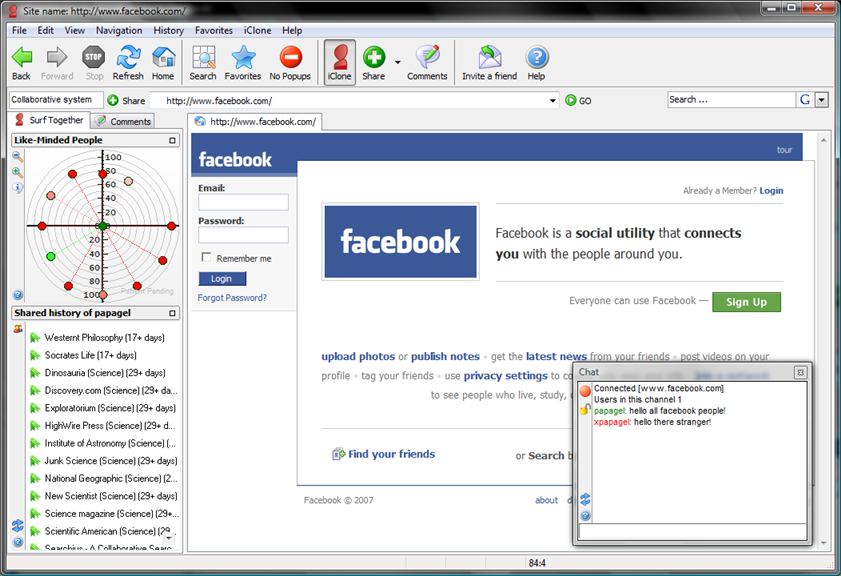Click the padlock icon in Chat
Image resolution: width=841 pixels, height=576 pixels.
click(x=585, y=410)
